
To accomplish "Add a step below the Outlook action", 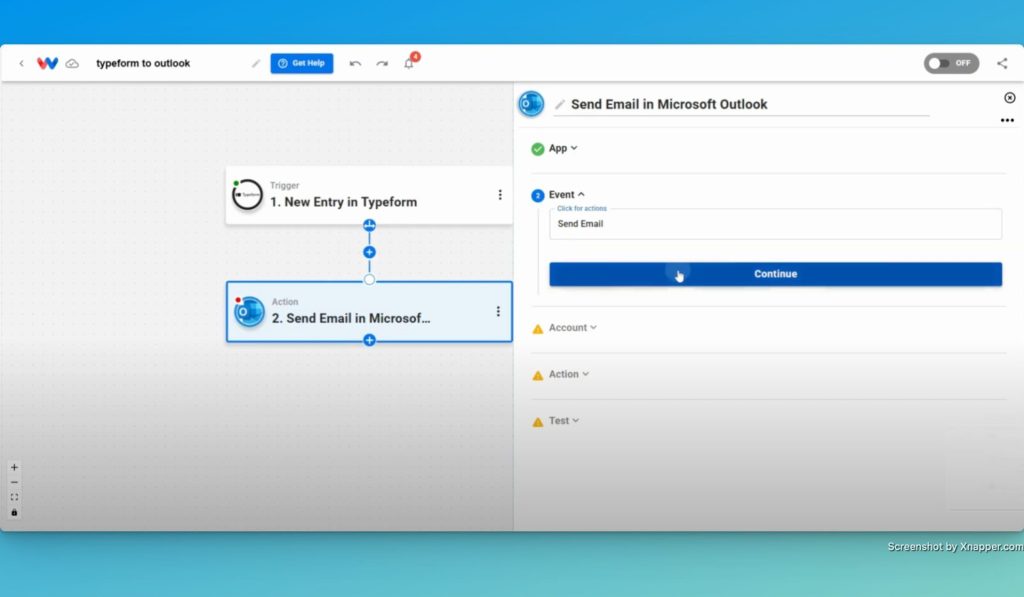I will [x=369, y=340].
